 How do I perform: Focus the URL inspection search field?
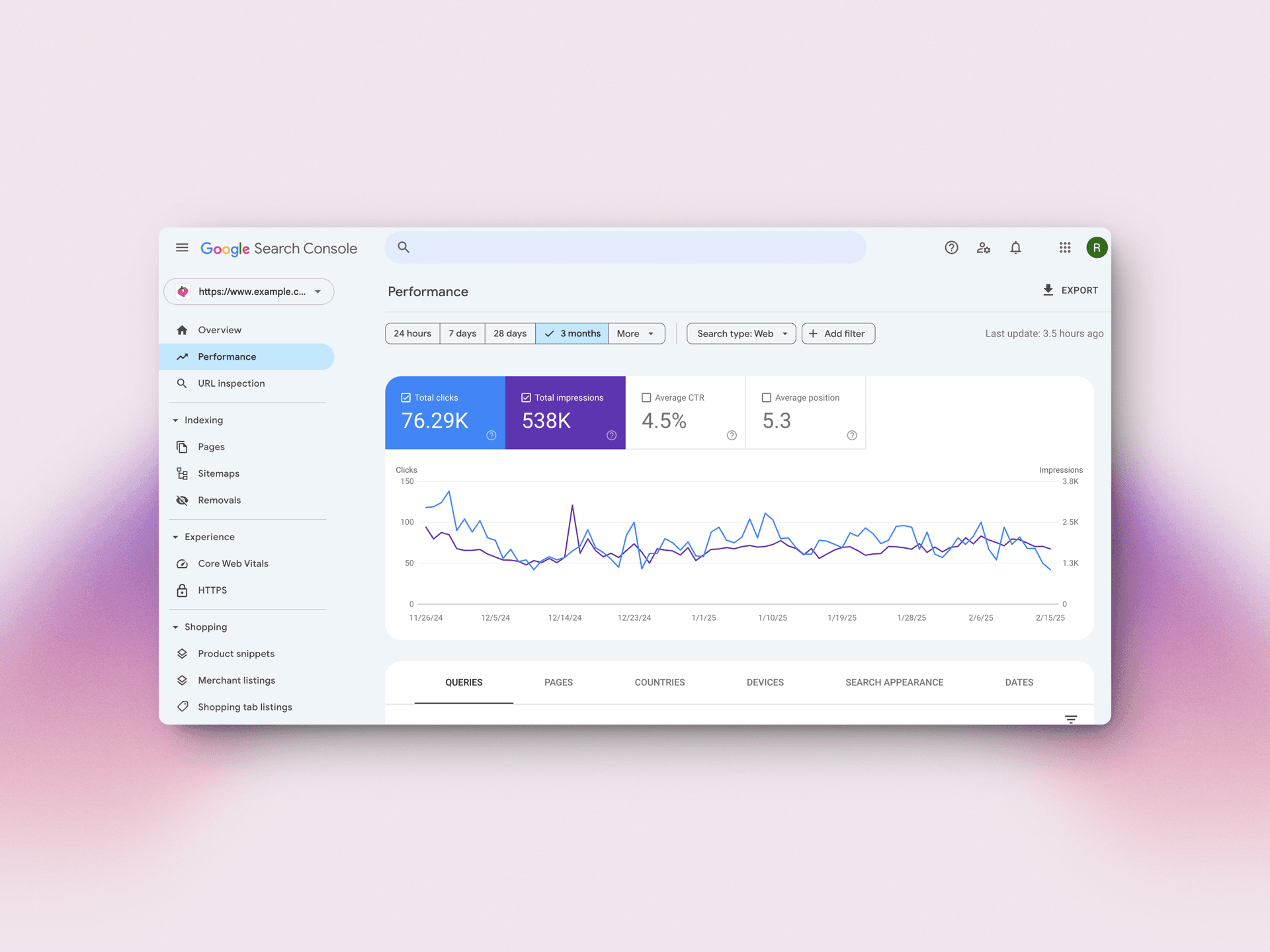click(x=626, y=247)
